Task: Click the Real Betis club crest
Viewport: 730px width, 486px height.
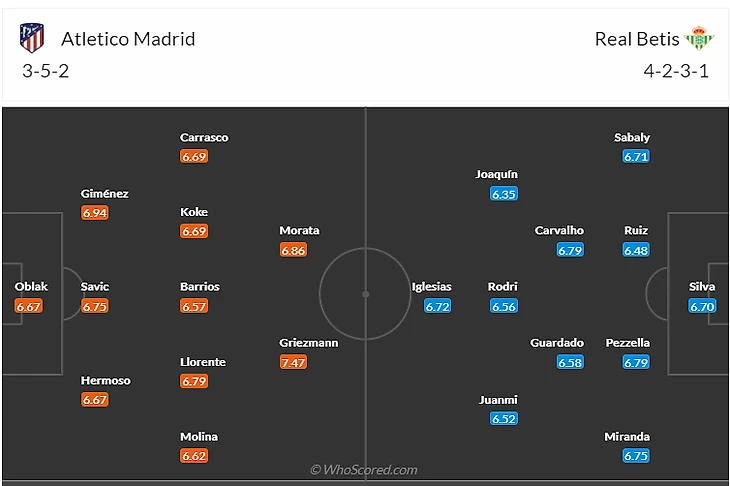Action: [x=699, y=39]
